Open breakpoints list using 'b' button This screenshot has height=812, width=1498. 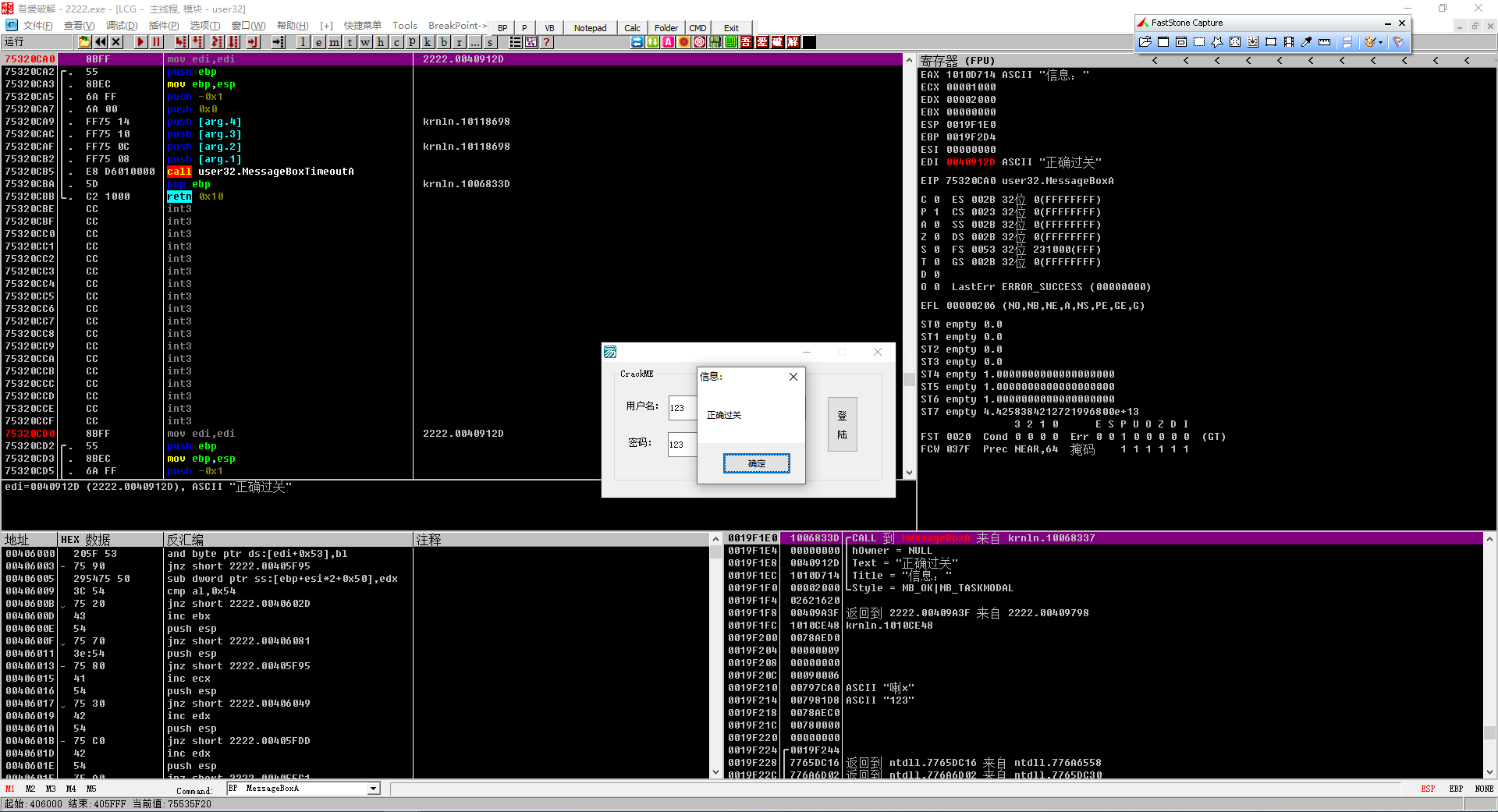443,42
